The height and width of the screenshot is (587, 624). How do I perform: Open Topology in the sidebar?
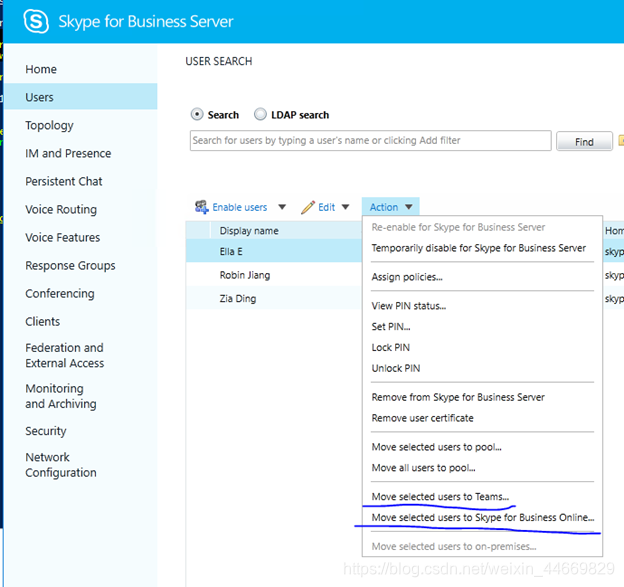pyautogui.click(x=49, y=125)
